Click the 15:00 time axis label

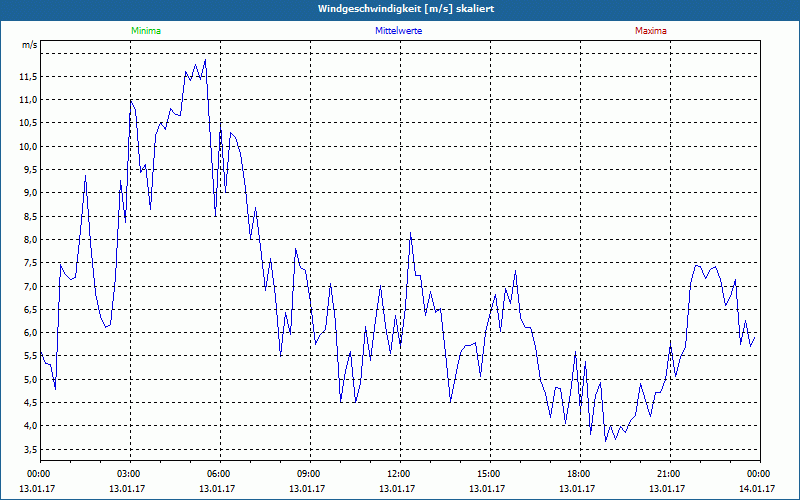(x=490, y=474)
